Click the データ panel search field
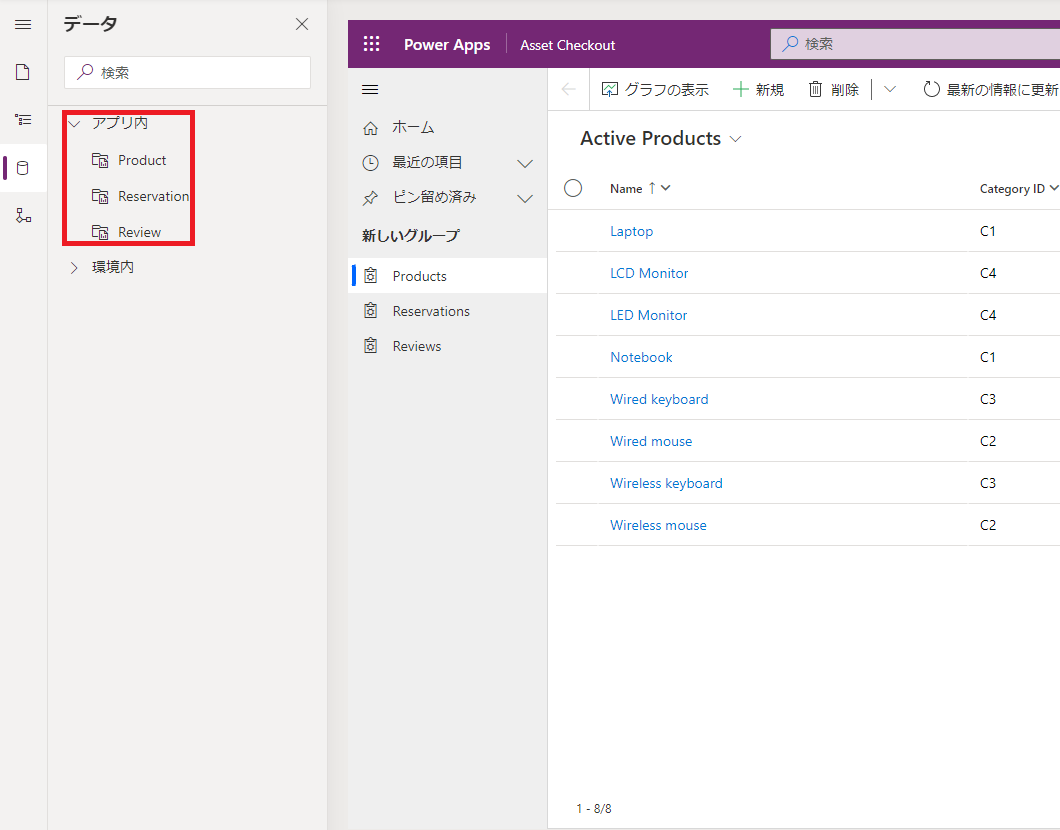Viewport: 1060px width, 830px height. coord(187,72)
